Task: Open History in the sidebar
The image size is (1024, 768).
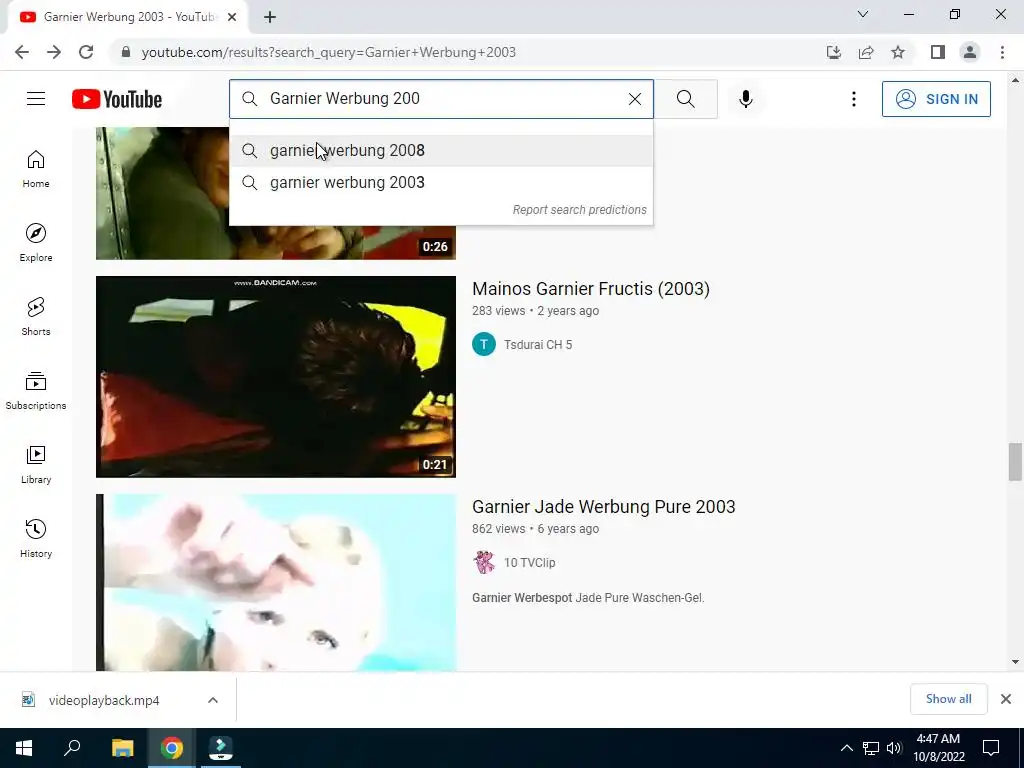Action: (36, 539)
